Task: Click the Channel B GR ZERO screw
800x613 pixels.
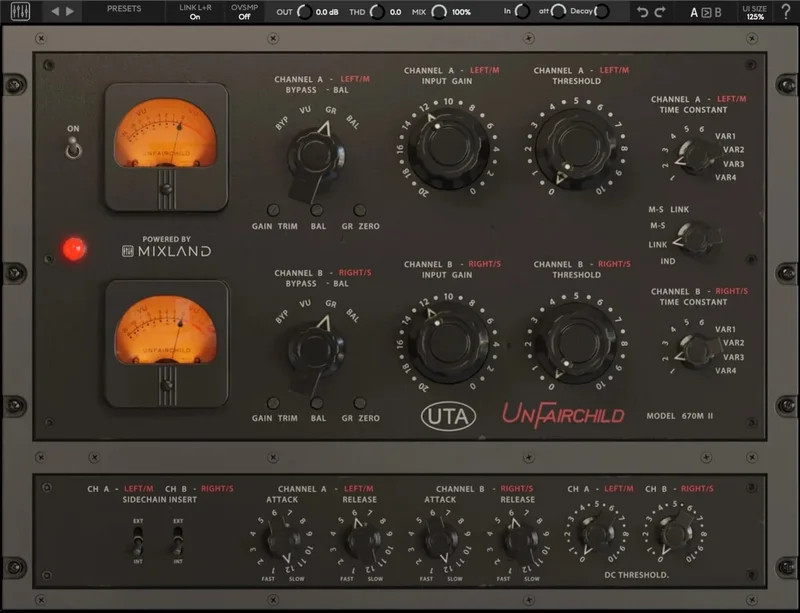Action: [x=360, y=403]
